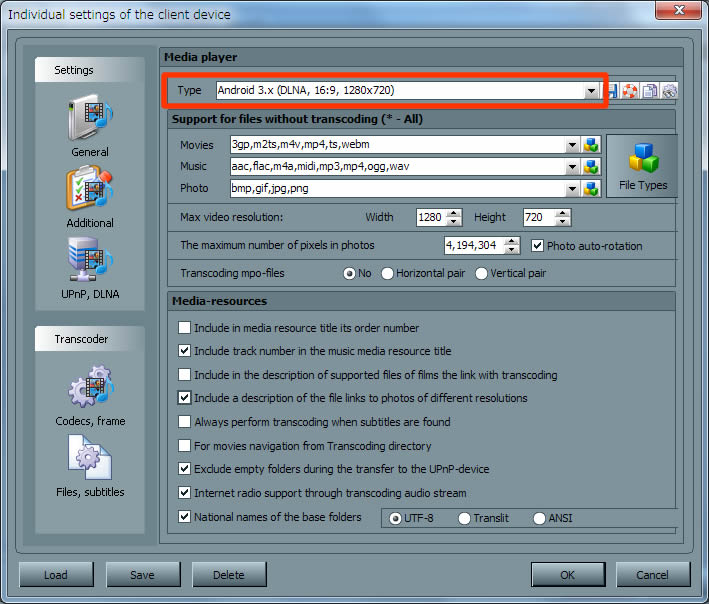Click the cubes icon next to Photo field
Viewport: 709px width, 604px height.
pyautogui.click(x=591, y=188)
